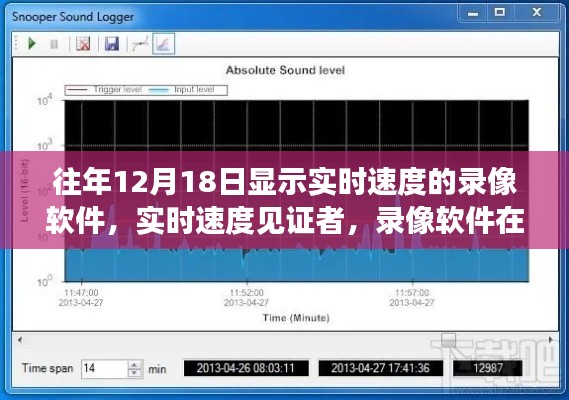569x400 pixels.
Task: Click the horizontal scrollbar left arrow
Action: click(20, 340)
